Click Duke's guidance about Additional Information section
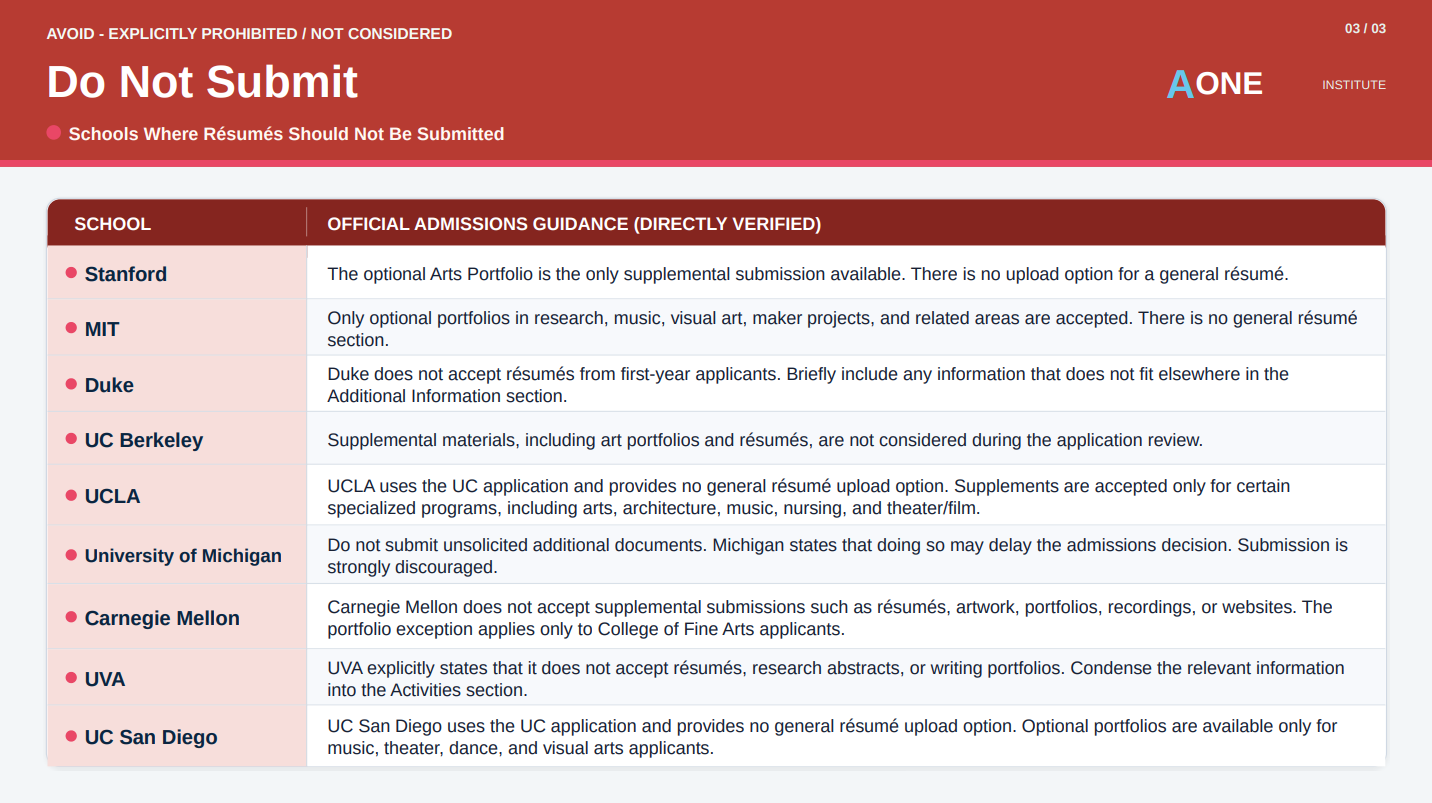This screenshot has height=803, width=1432. (x=808, y=385)
